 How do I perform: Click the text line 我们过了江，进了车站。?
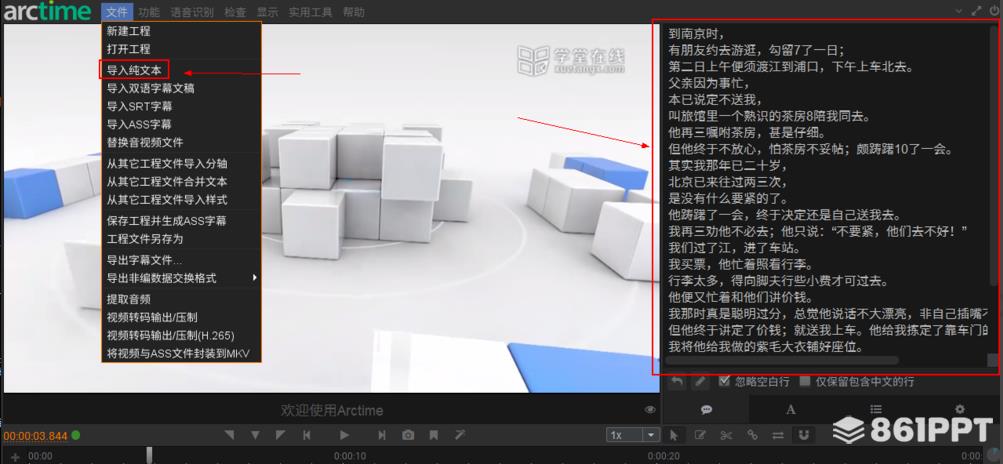coord(734,248)
